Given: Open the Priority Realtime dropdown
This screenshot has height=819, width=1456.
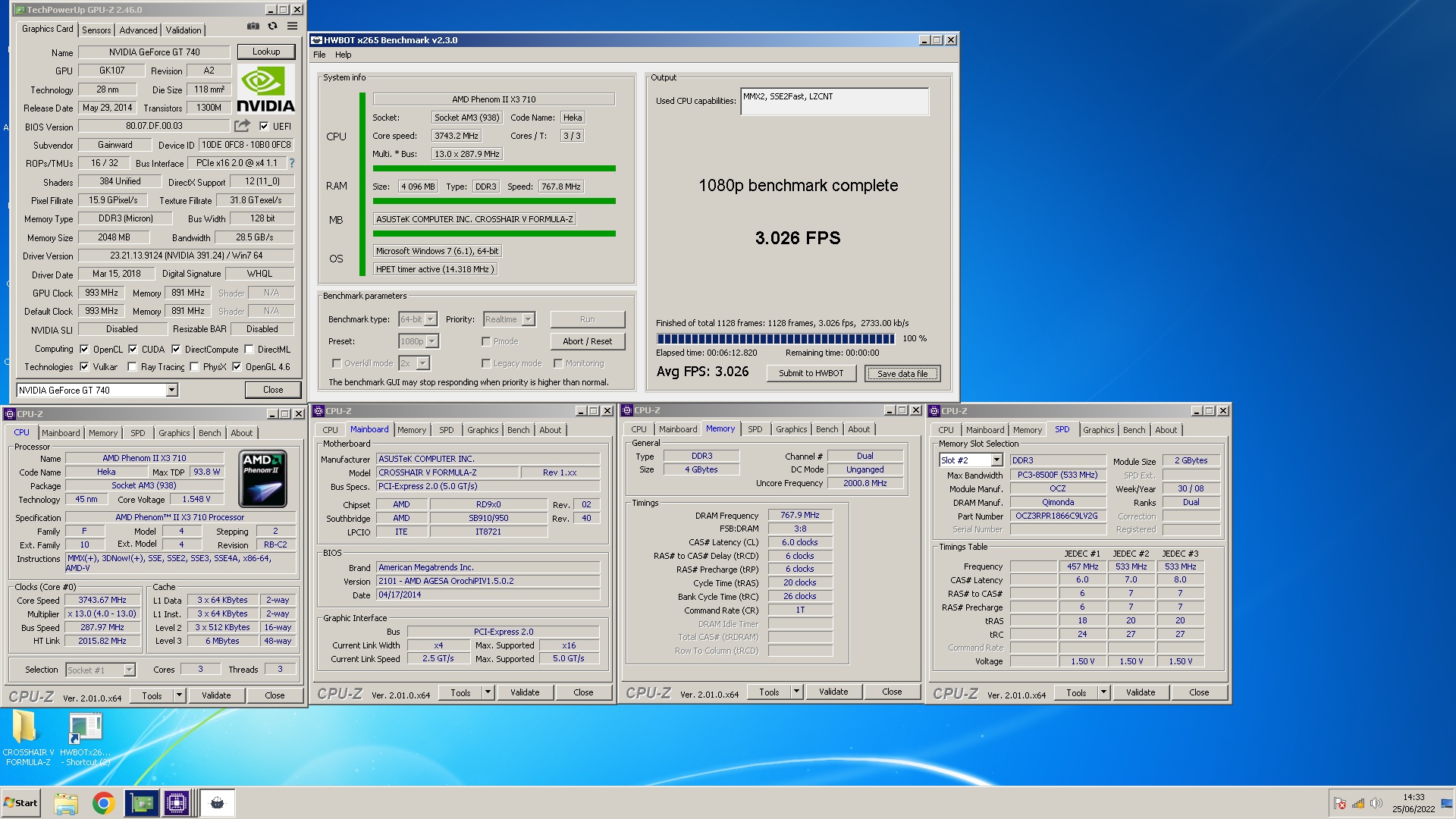Looking at the screenshot, I should (x=529, y=319).
